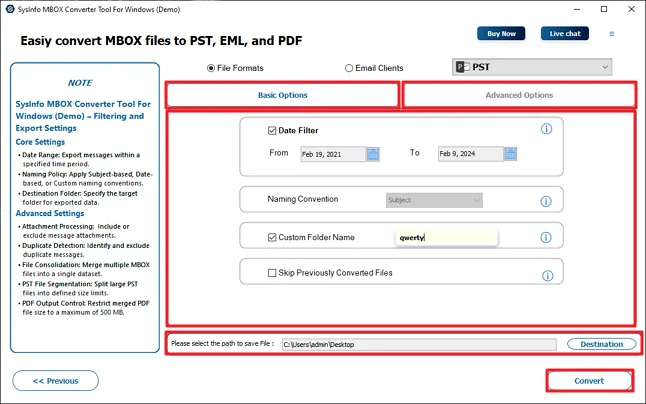The width and height of the screenshot is (646, 404).
Task: Click the 'Core Settings' heading in notes
Action: [x=40, y=142]
